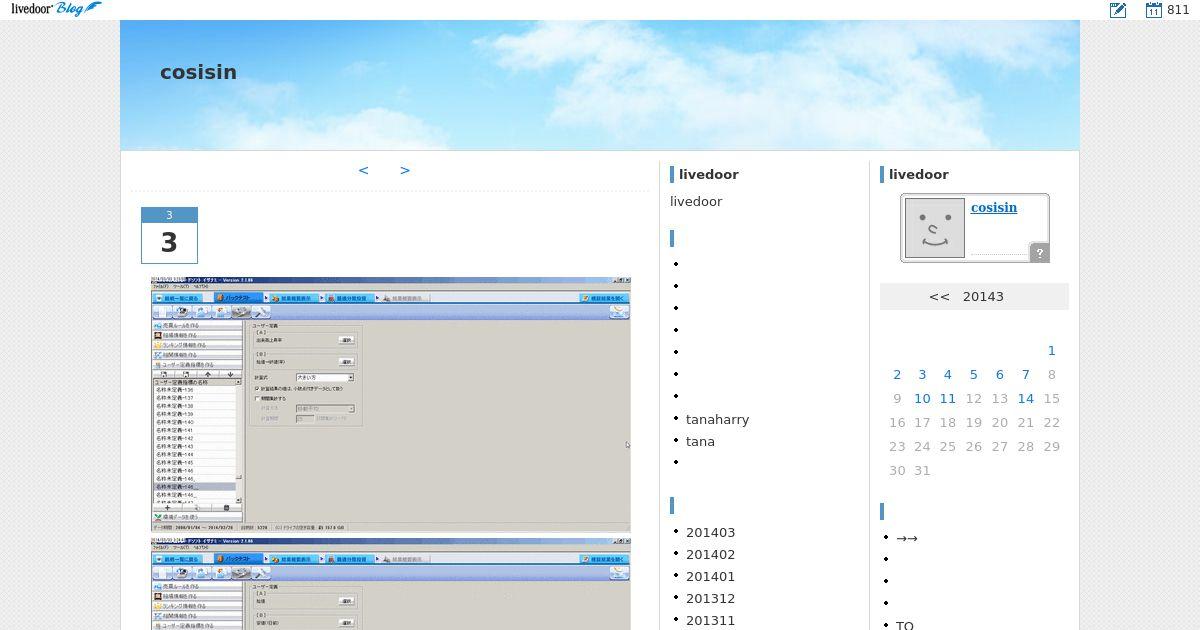Viewport: 1200px width, 630px height.
Task: Select calendar day 2
Action: pyautogui.click(x=897, y=374)
